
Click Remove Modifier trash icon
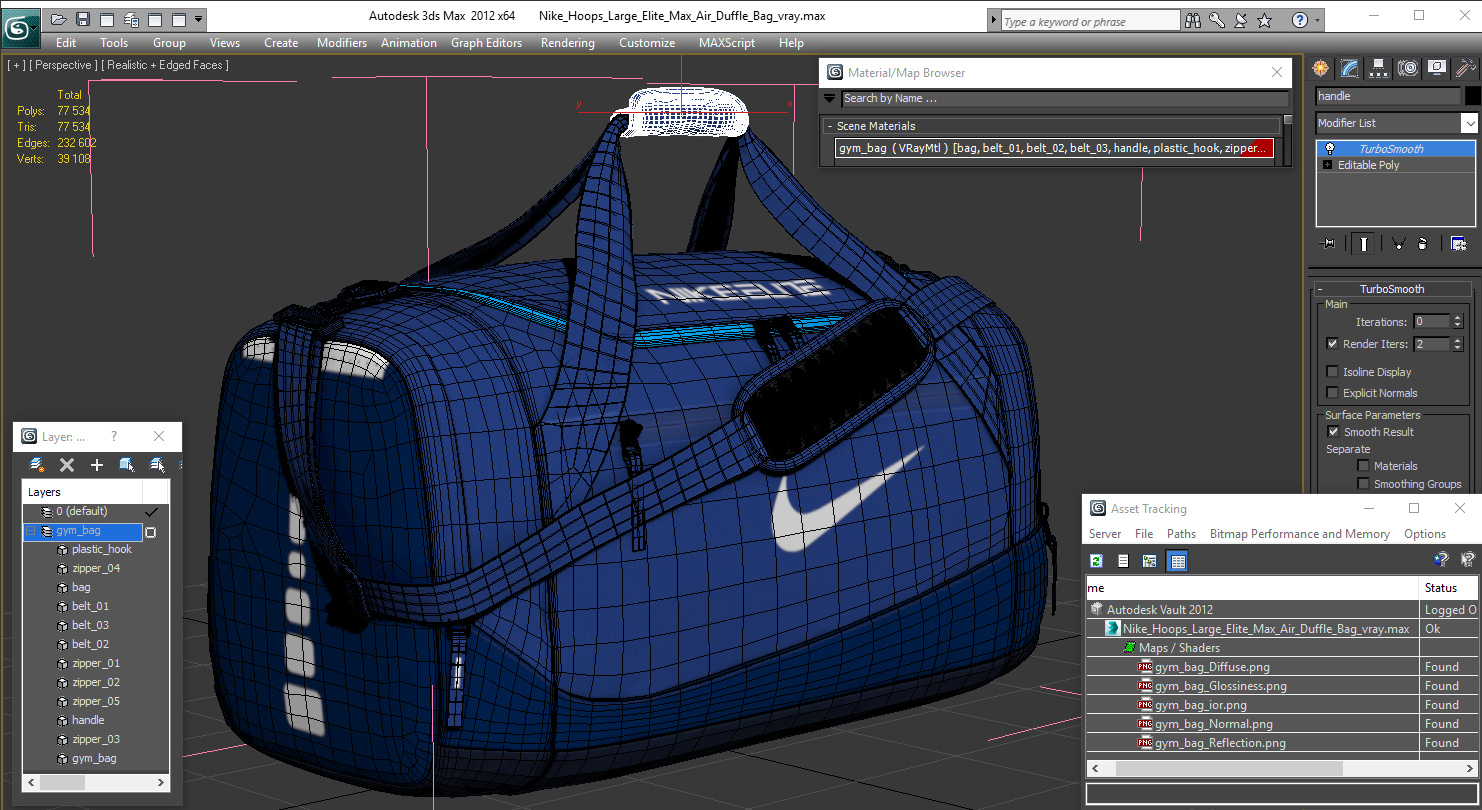tap(1423, 243)
